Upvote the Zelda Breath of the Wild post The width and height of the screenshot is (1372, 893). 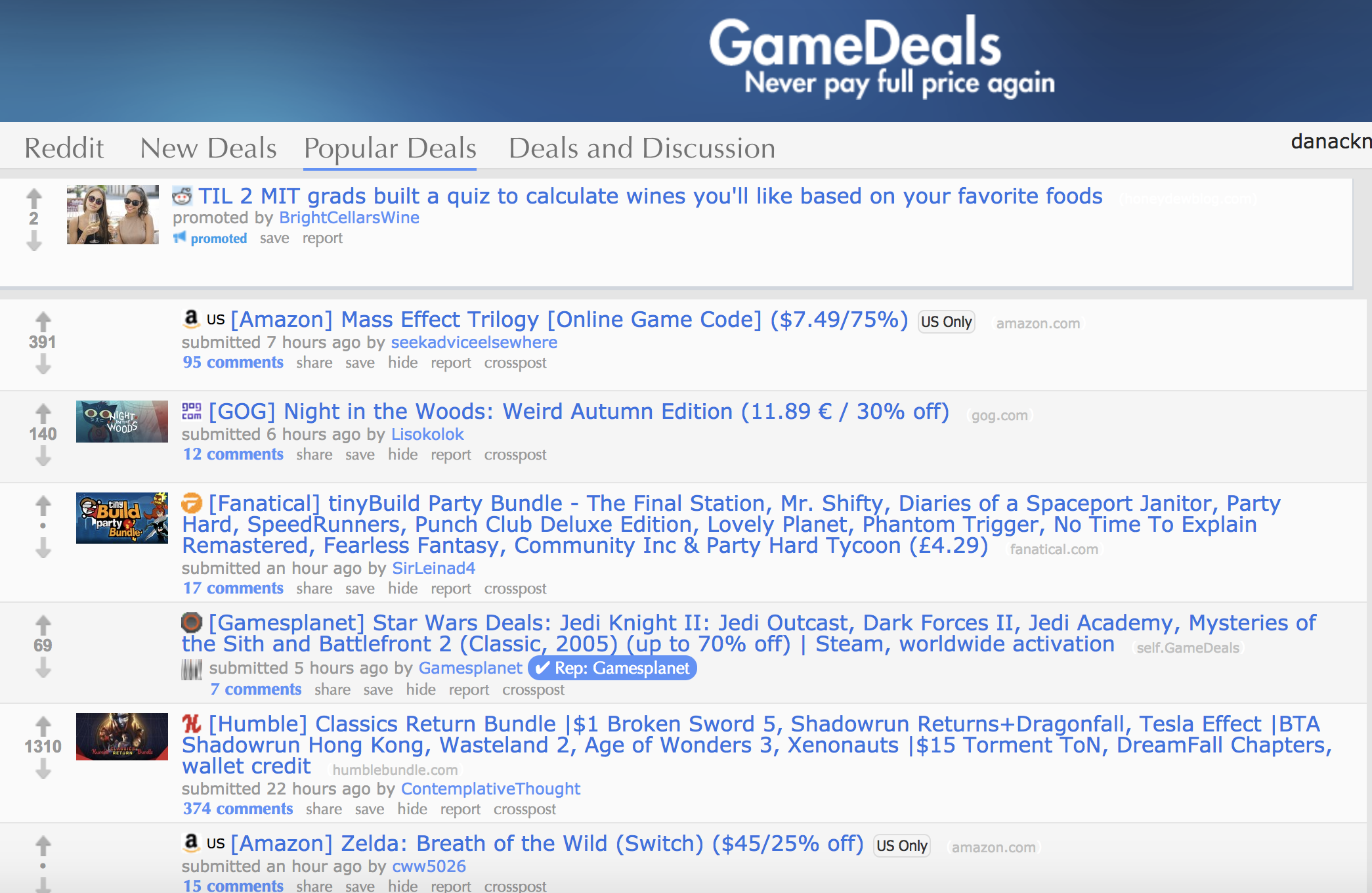[43, 846]
